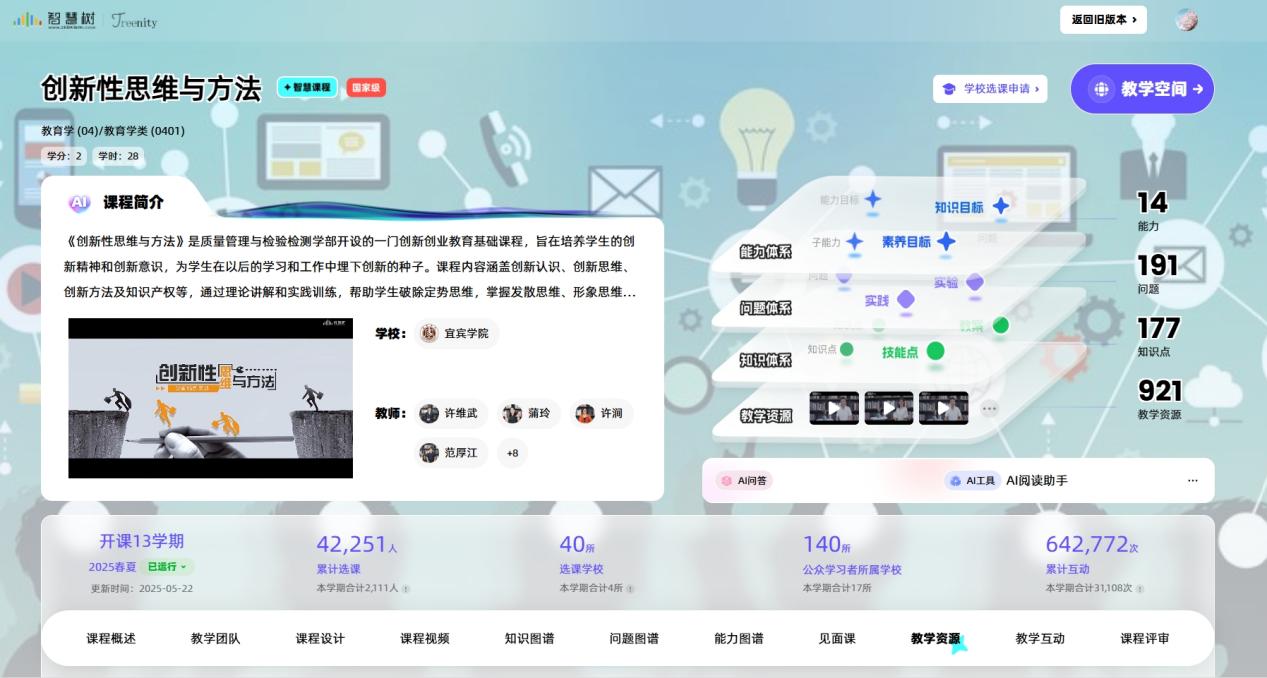The height and width of the screenshot is (678, 1267).
Task: Click 学校选课申请 link
Action: (990, 89)
